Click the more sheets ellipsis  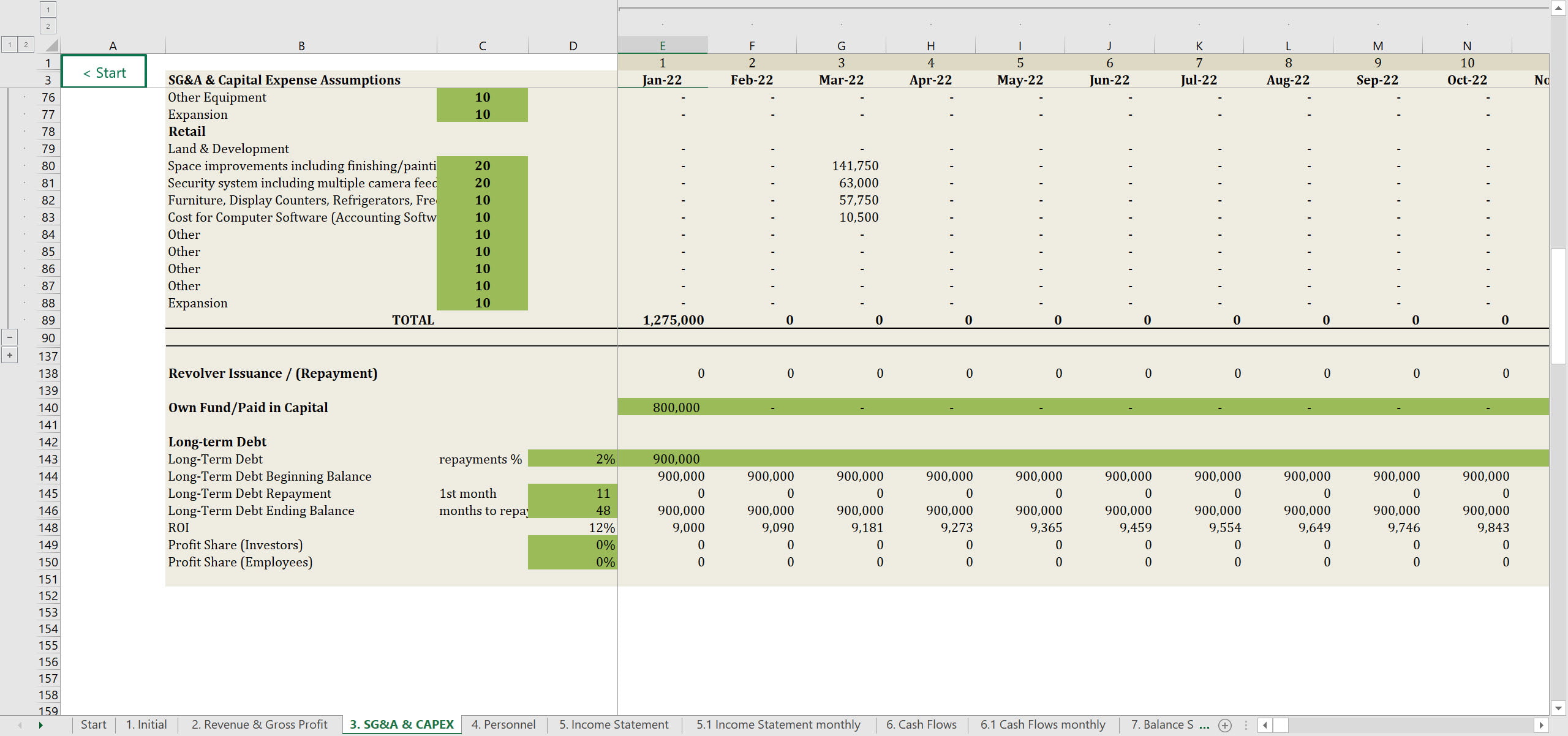pyautogui.click(x=1204, y=725)
